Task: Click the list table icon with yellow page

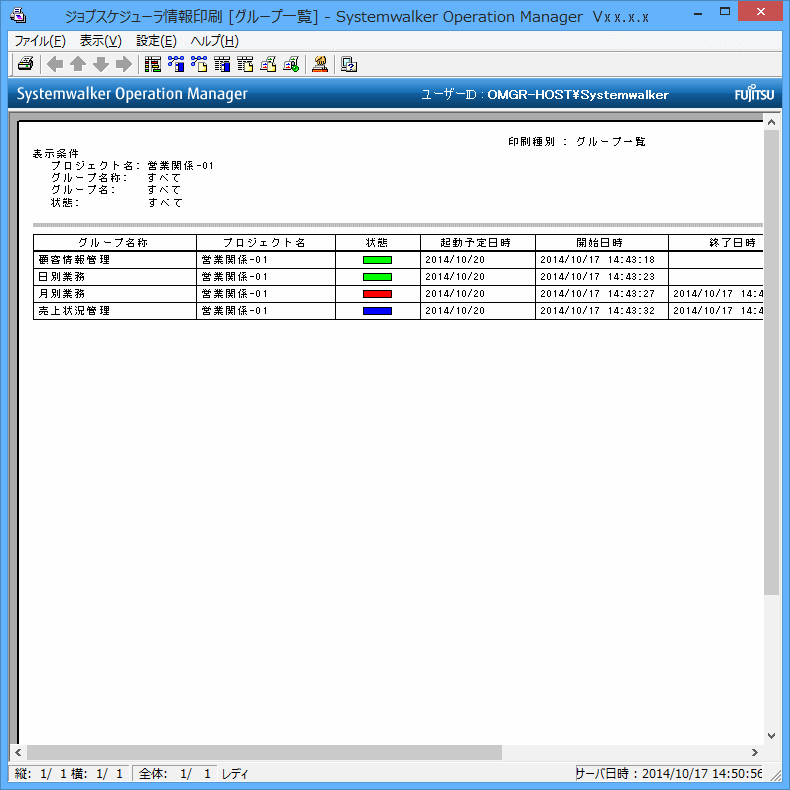Action: tap(245, 64)
